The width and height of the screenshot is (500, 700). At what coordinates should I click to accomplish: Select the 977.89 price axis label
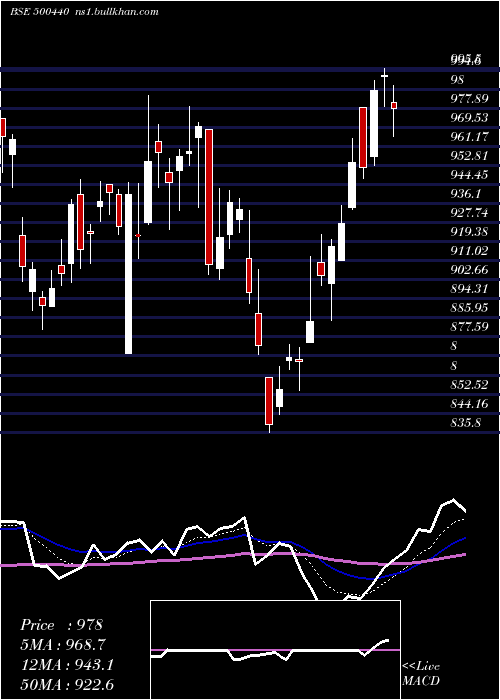(x=469, y=99)
